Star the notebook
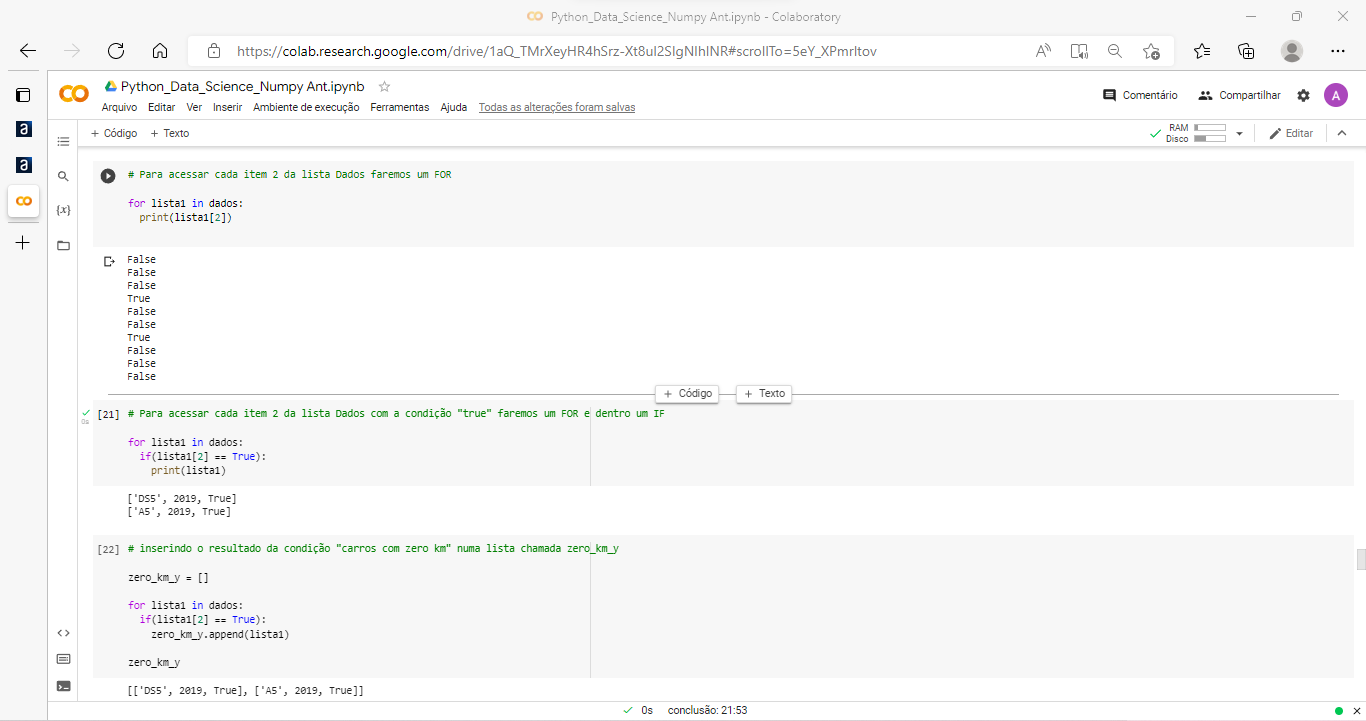1366x721 pixels. (384, 86)
